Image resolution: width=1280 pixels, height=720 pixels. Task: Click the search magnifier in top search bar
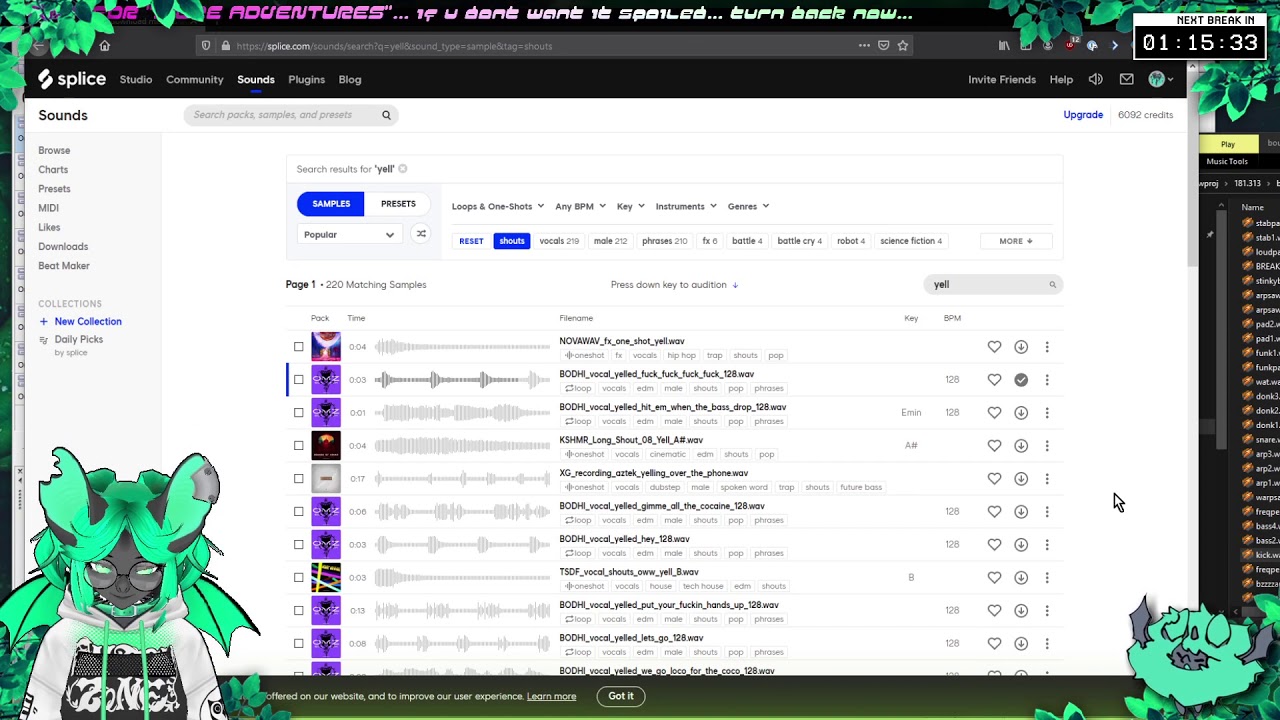pyautogui.click(x=386, y=115)
